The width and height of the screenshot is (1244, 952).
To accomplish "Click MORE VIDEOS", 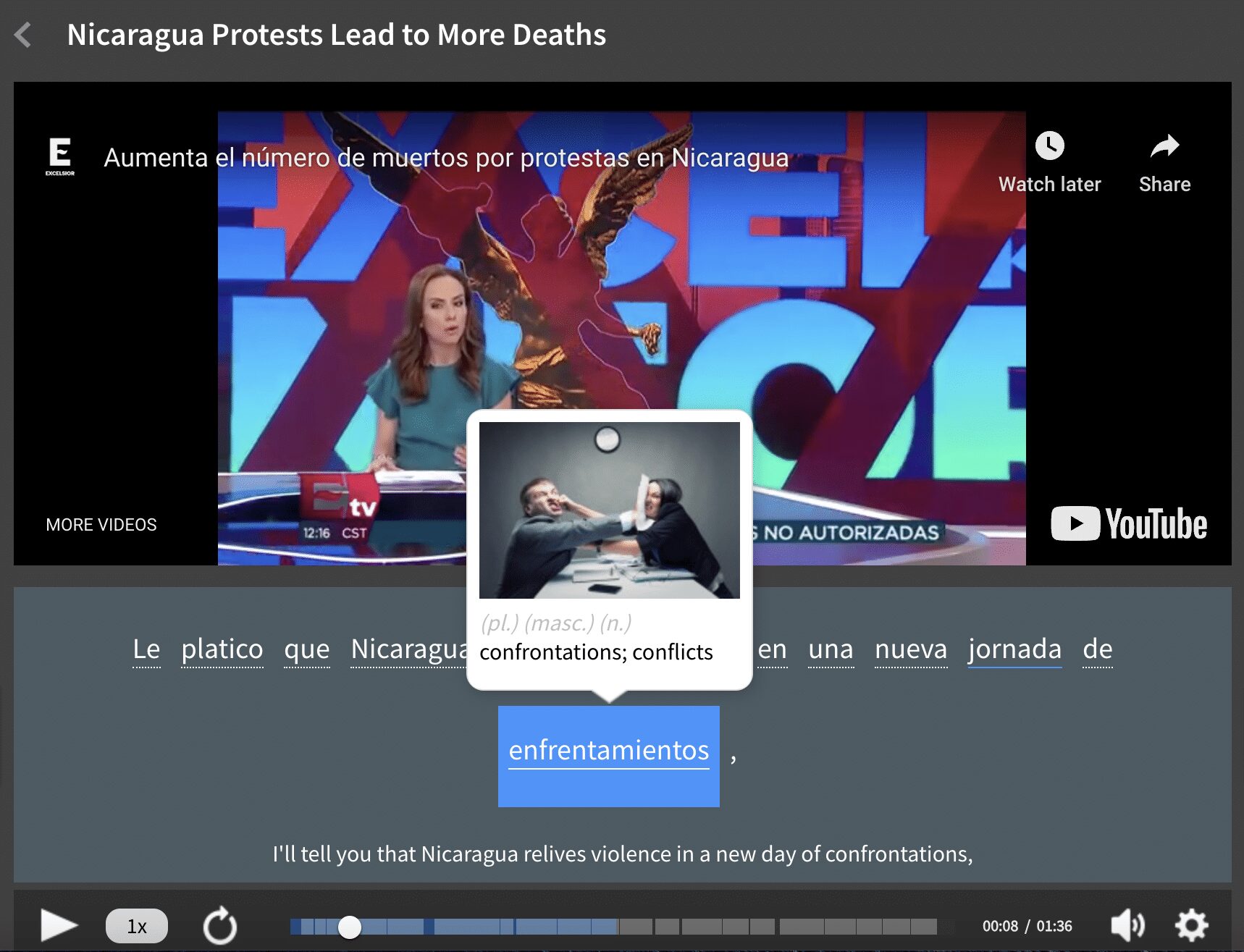I will tap(101, 524).
